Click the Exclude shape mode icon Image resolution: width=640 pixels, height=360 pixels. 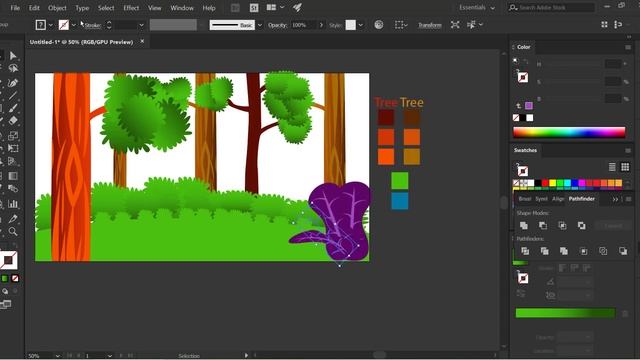pyautogui.click(x=581, y=225)
